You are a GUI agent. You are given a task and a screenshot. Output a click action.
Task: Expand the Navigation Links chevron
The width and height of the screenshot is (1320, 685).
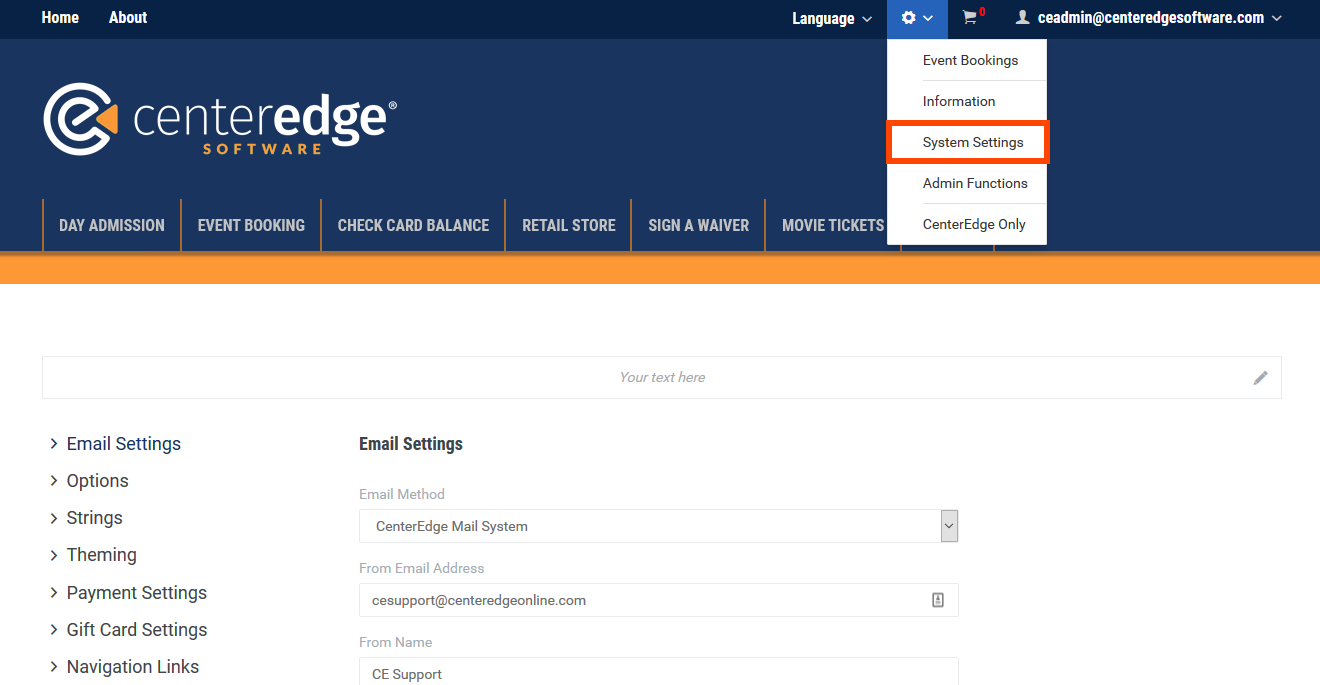[x=54, y=667]
